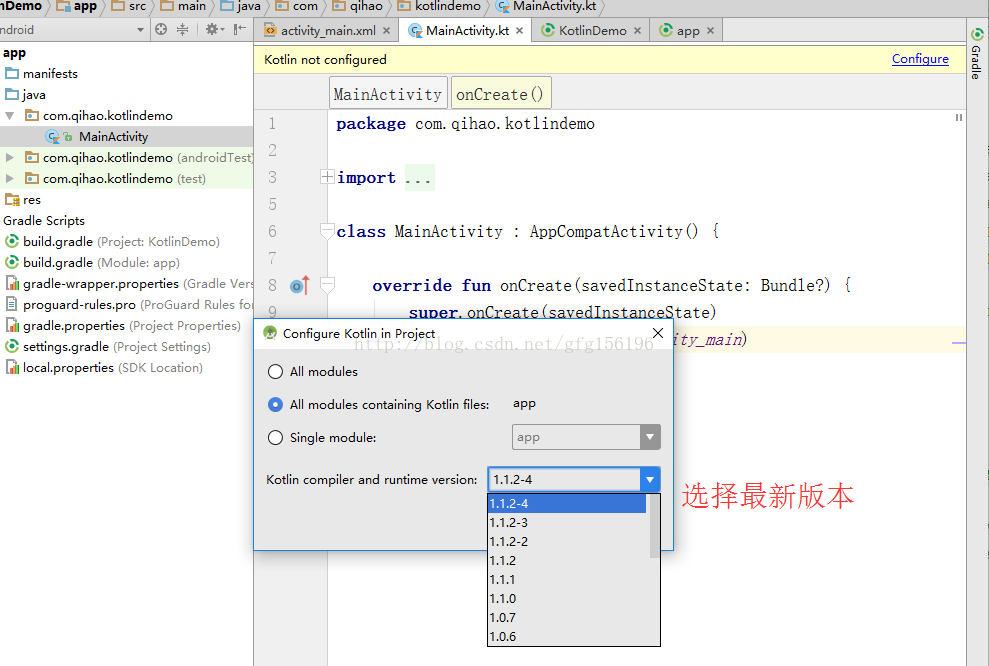Select MainActivity in the project tree
This screenshot has width=989, height=666.
[x=126, y=136]
